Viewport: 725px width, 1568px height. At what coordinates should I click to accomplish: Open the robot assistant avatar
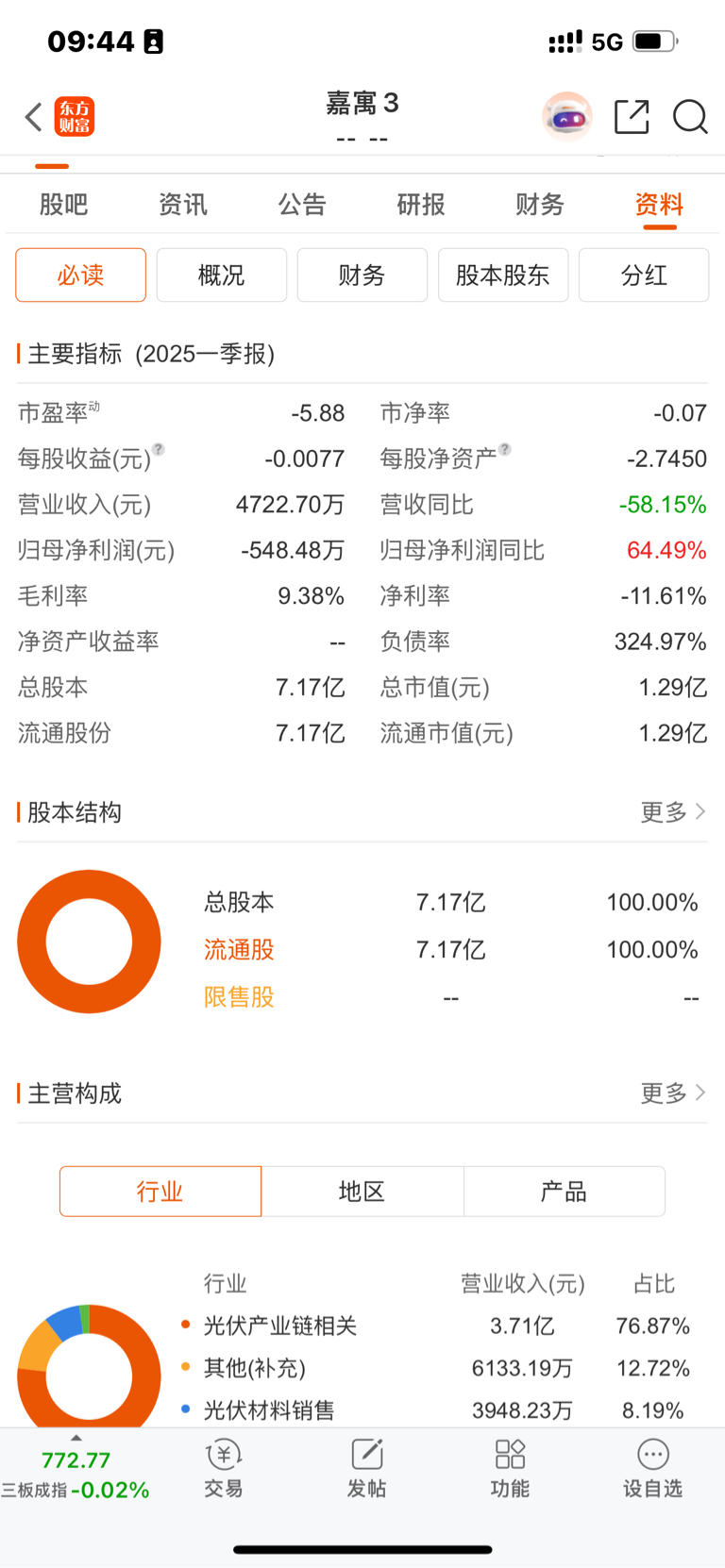[567, 117]
